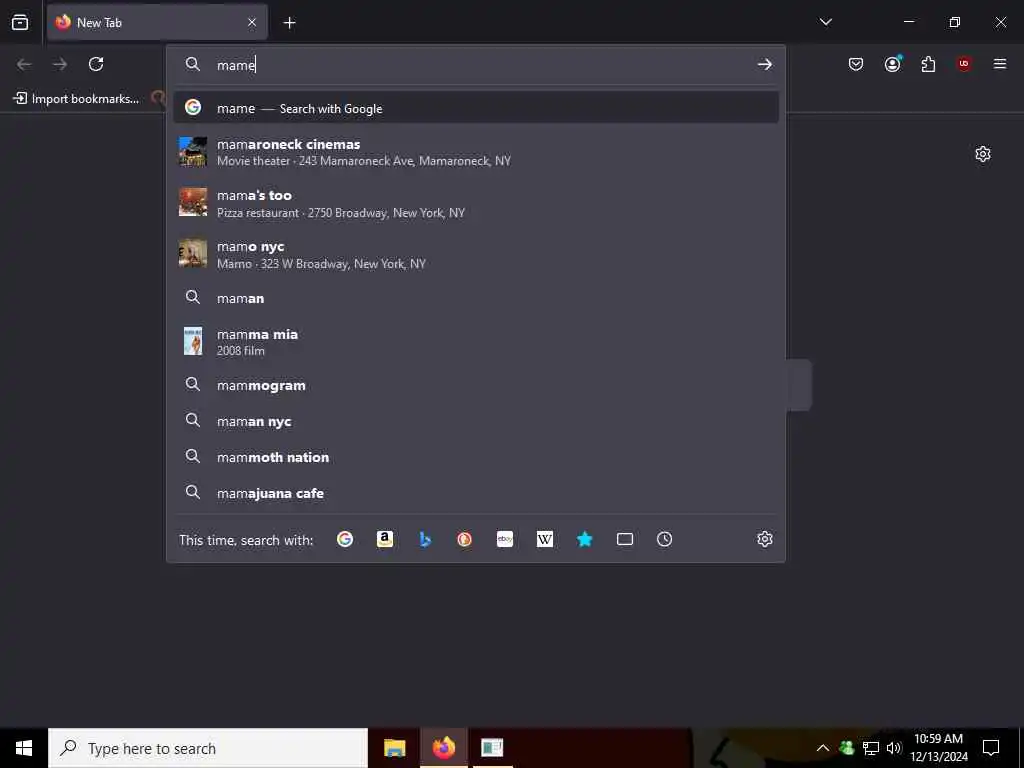1024x768 pixels.
Task: Open the Extensions panel
Action: 928,64
